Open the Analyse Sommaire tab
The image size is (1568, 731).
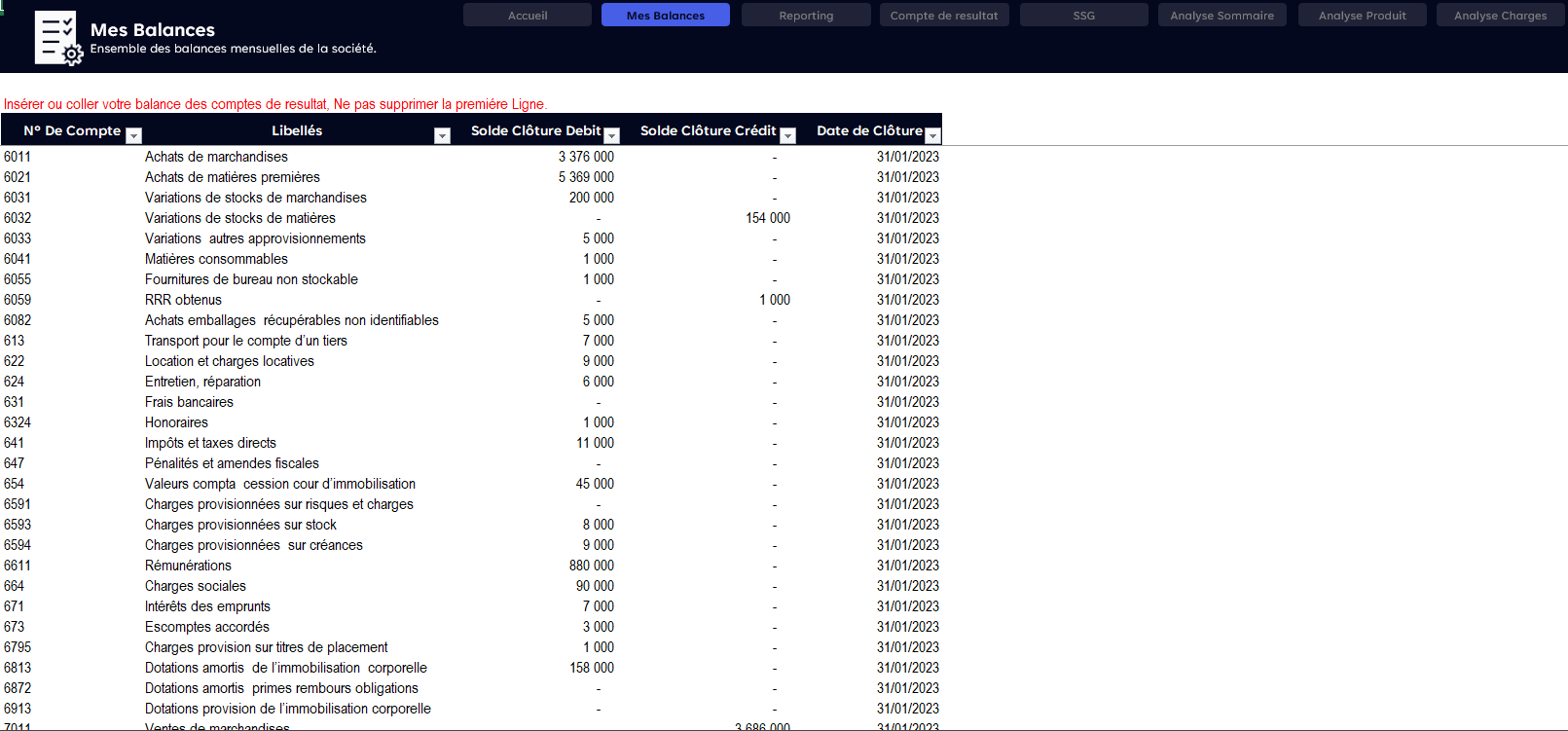point(1222,16)
